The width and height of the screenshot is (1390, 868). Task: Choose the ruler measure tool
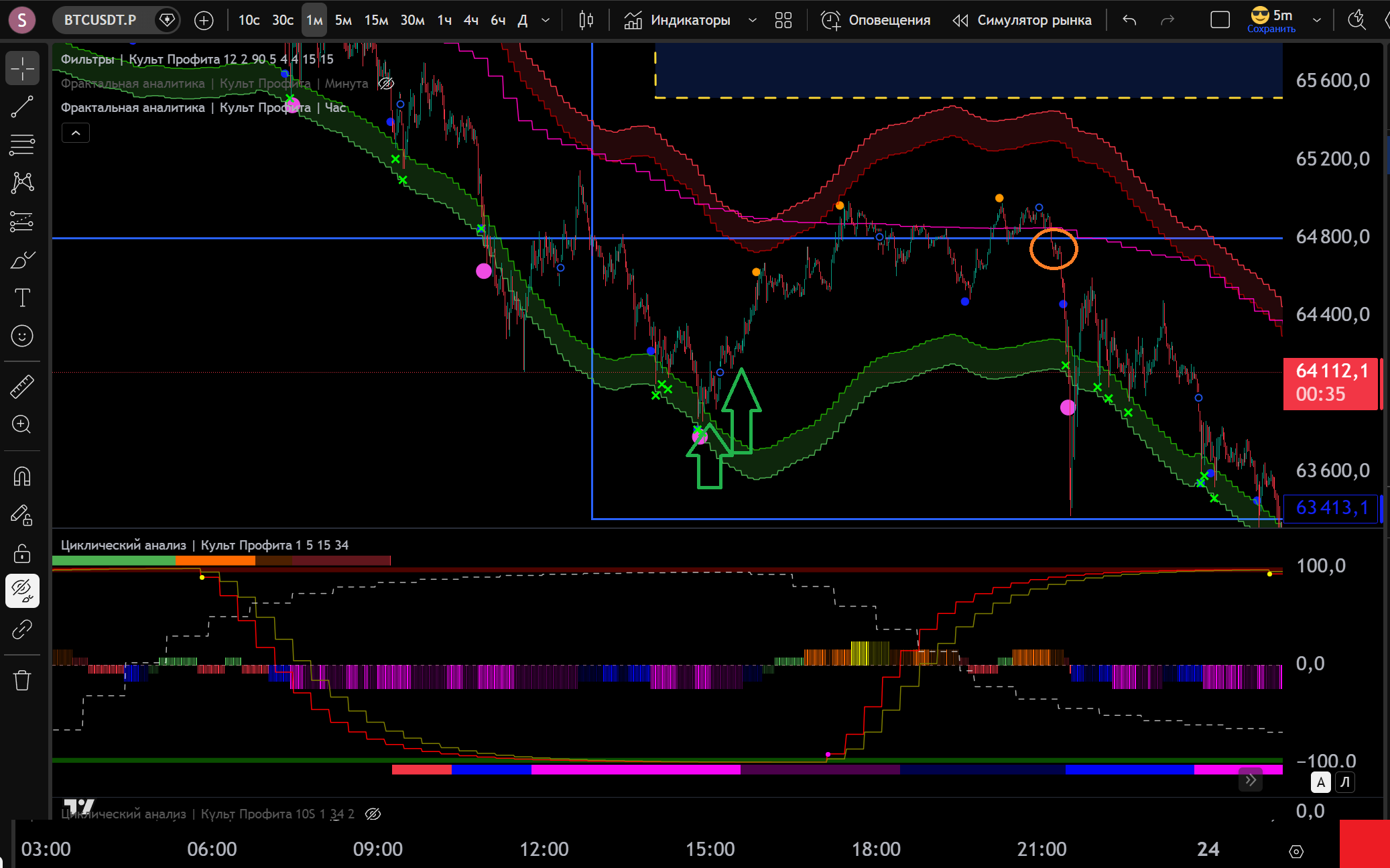tap(22, 387)
